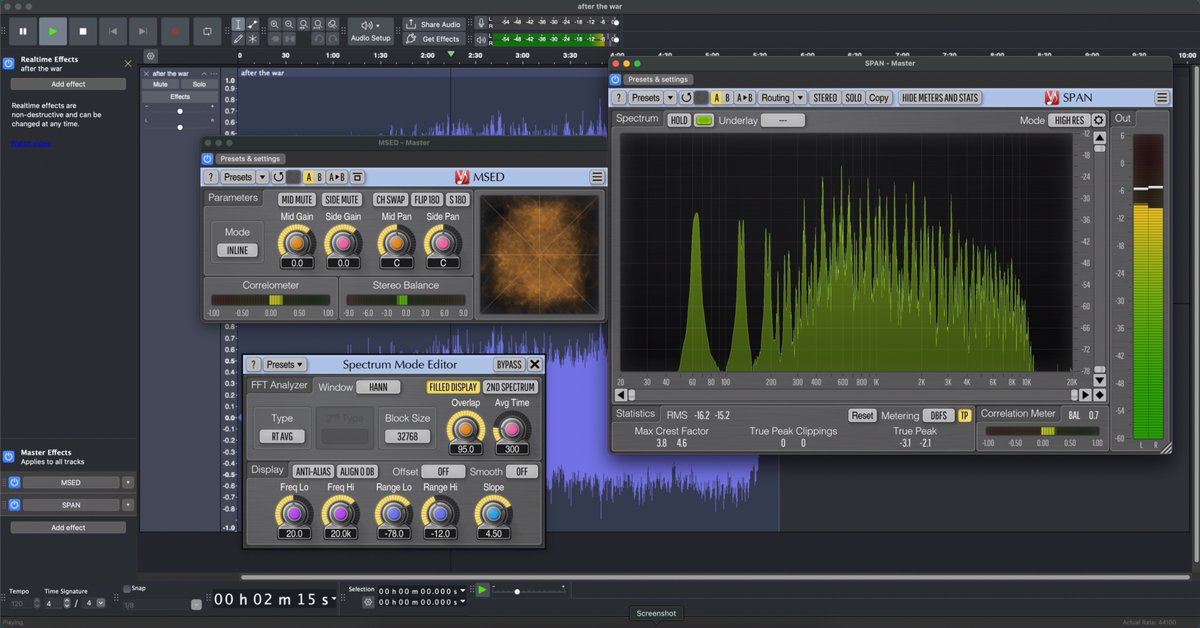This screenshot has height=628, width=1200.
Task: Open Metering DBFS selector in SPAN
Action: (938, 415)
